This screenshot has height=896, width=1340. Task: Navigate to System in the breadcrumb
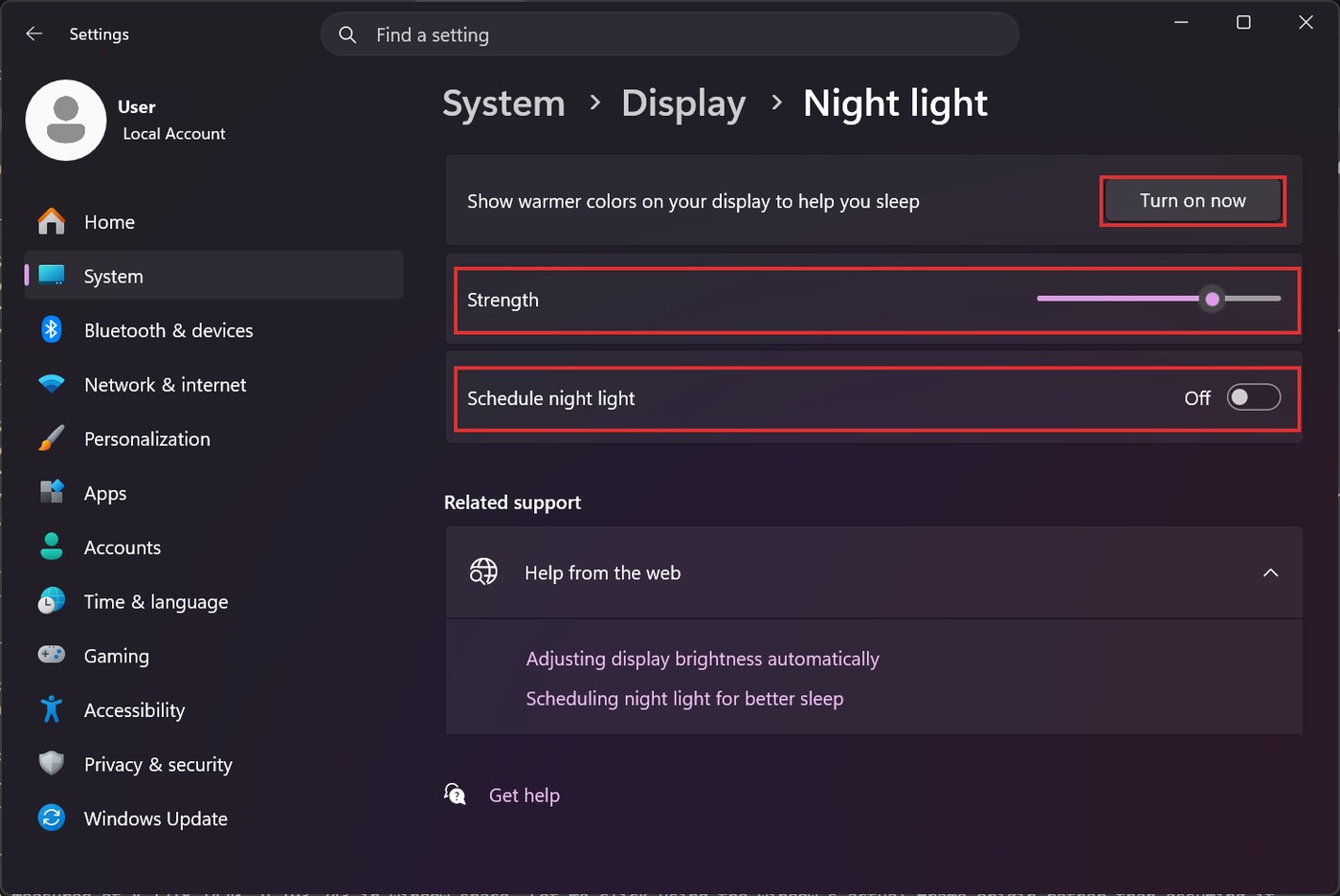click(503, 103)
